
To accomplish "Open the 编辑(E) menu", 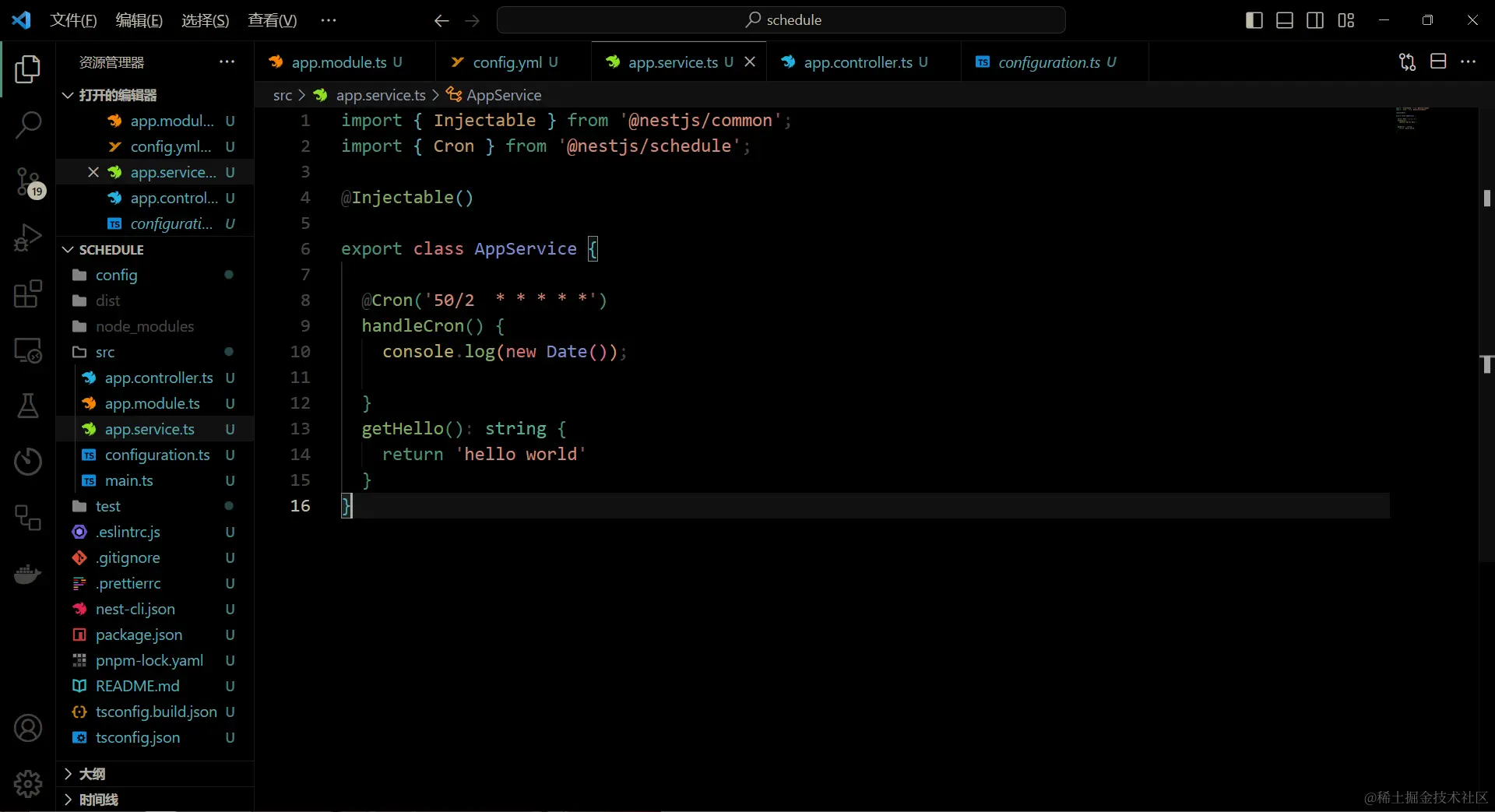I will coord(139,20).
